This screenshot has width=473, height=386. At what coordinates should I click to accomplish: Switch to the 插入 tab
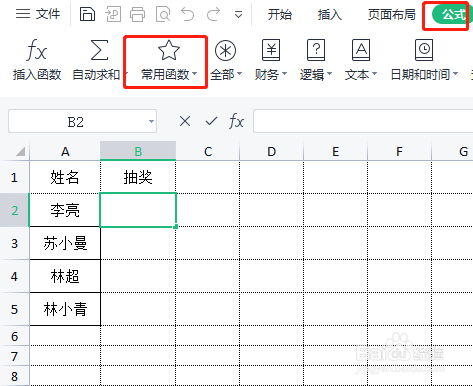(330, 15)
